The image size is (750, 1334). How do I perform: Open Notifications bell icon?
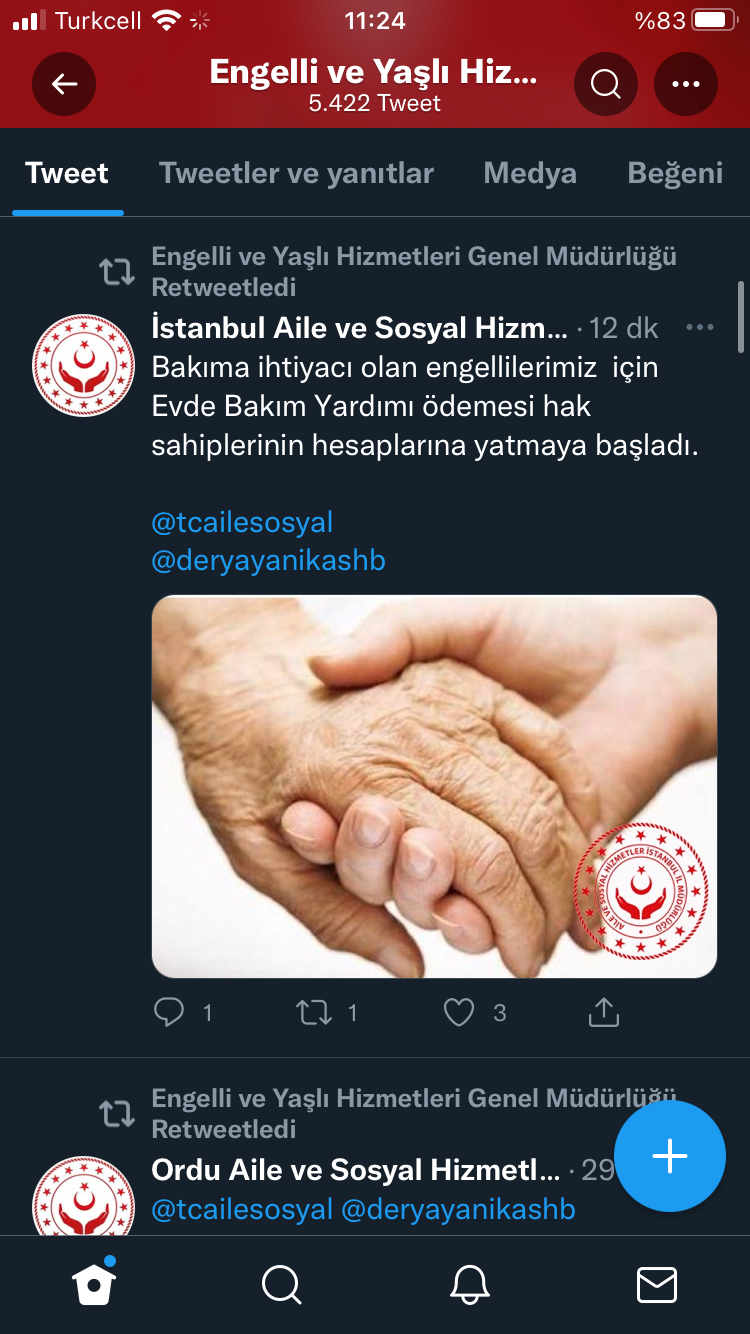pyautogui.click(x=469, y=1284)
